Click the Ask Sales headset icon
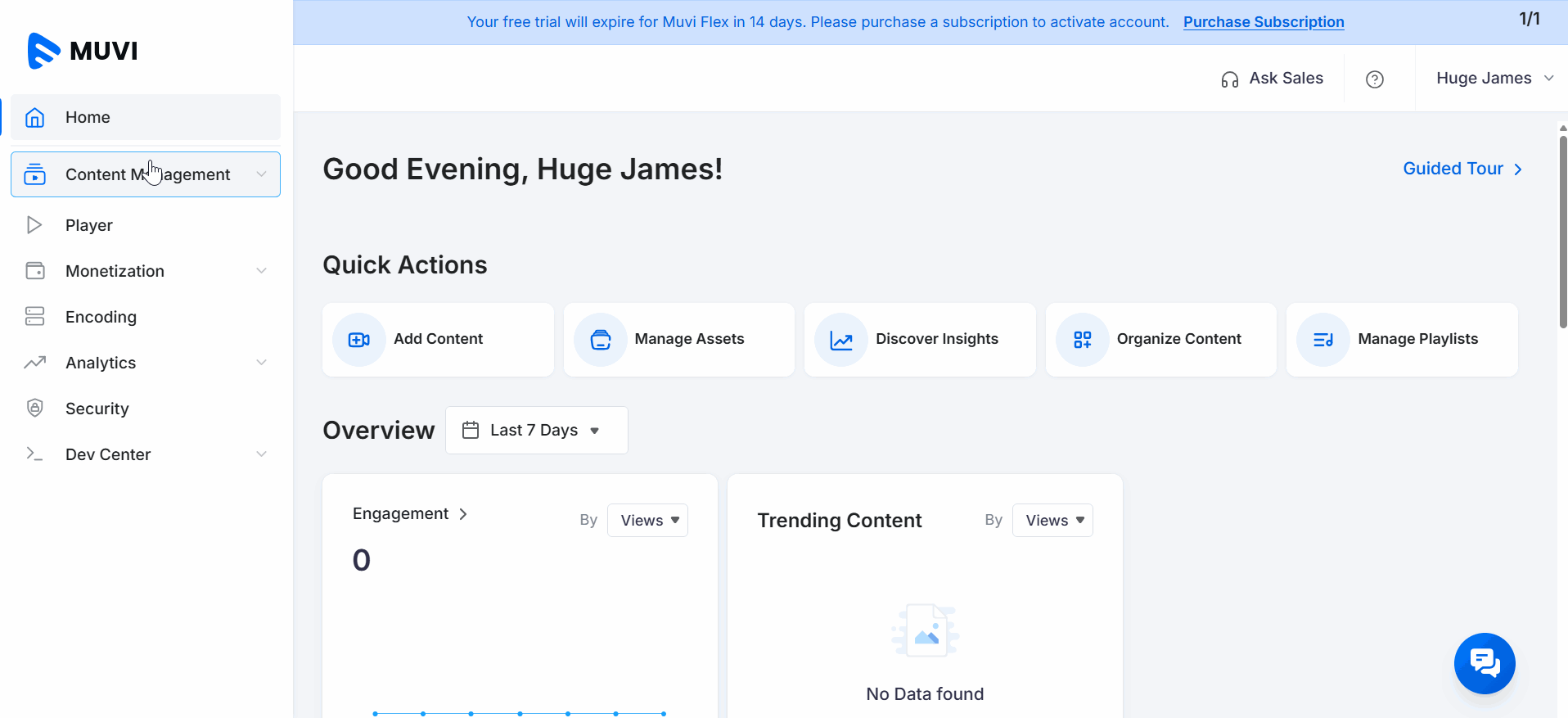 click(x=1229, y=79)
